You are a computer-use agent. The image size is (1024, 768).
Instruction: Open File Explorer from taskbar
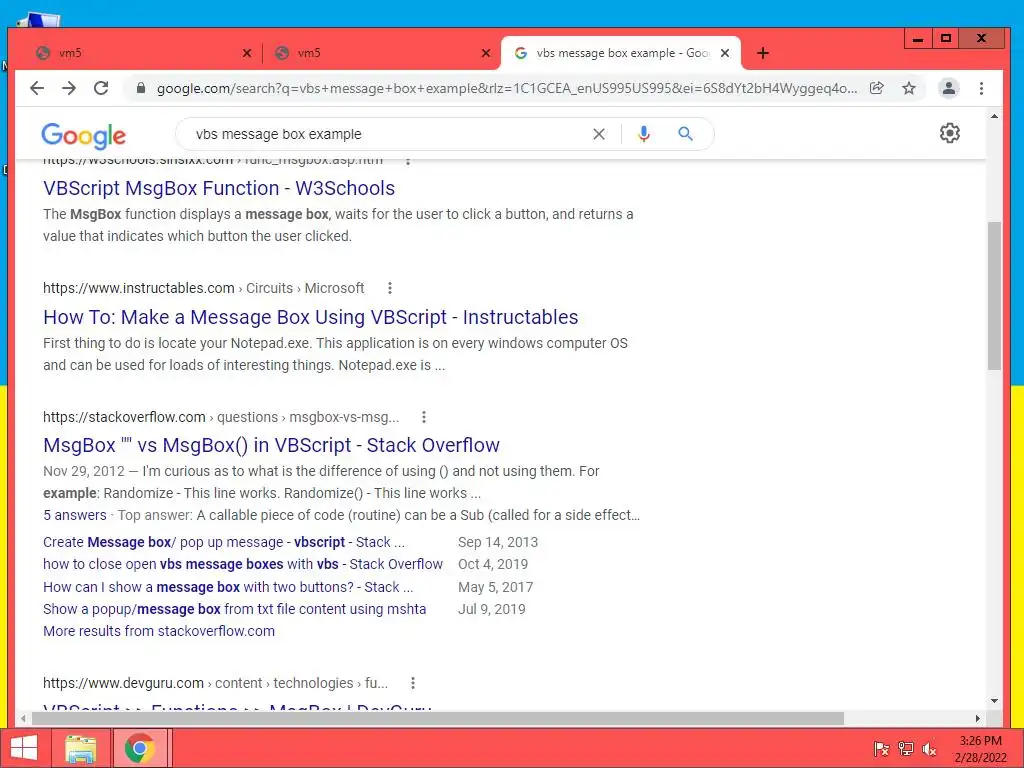(x=80, y=748)
